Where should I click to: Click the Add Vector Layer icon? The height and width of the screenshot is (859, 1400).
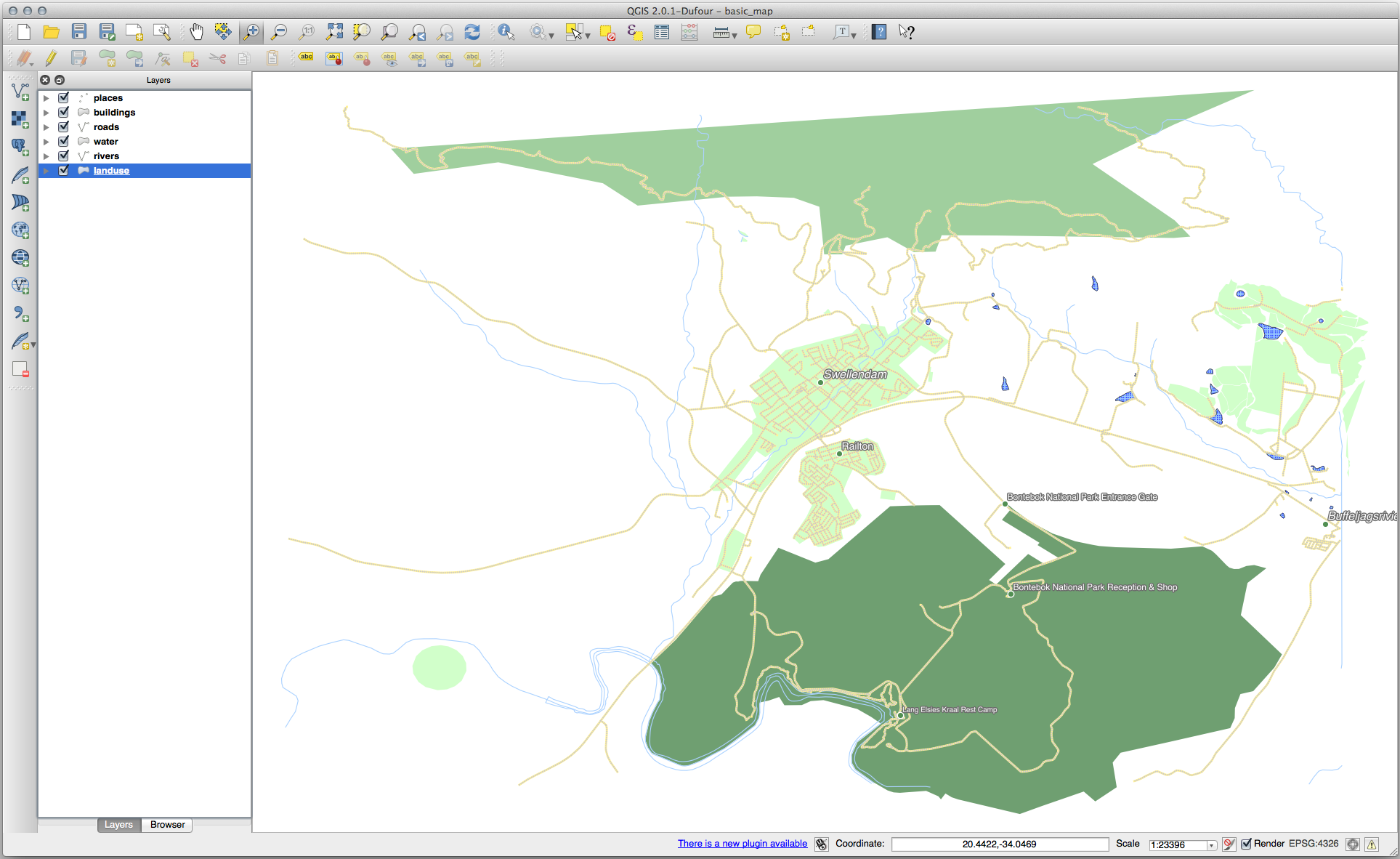[20, 92]
